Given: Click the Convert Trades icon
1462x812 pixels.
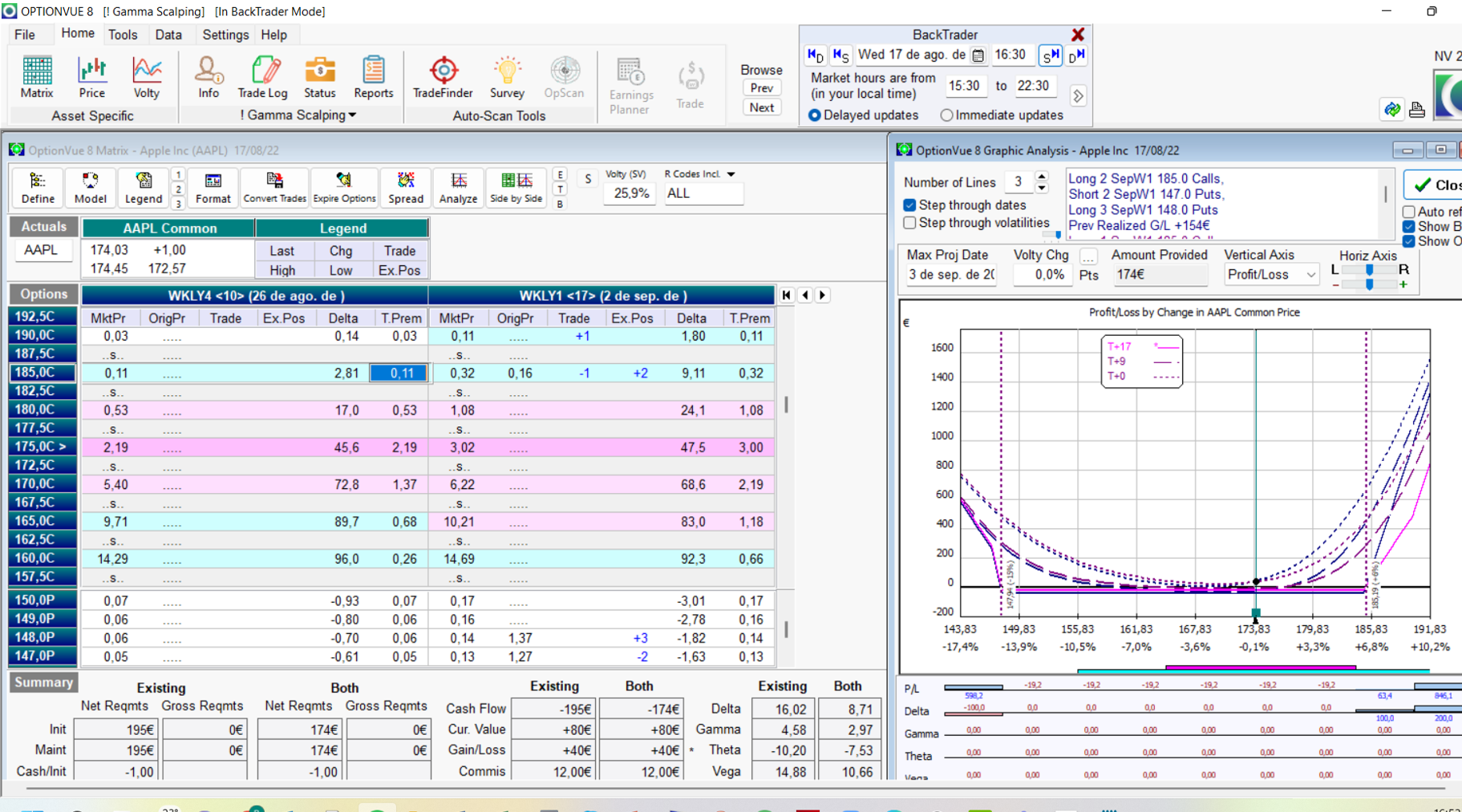Looking at the screenshot, I should (274, 188).
